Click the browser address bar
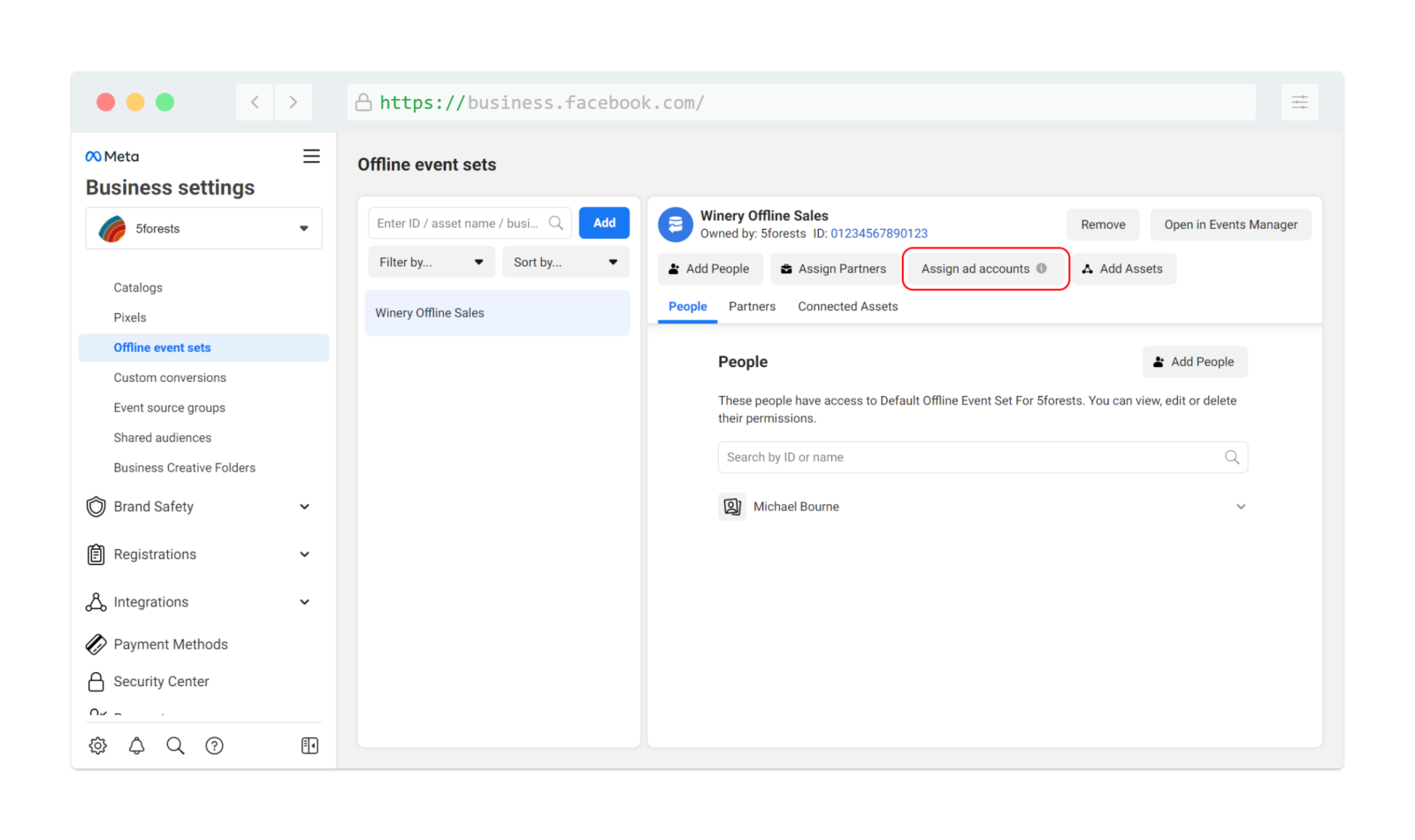 click(x=802, y=103)
